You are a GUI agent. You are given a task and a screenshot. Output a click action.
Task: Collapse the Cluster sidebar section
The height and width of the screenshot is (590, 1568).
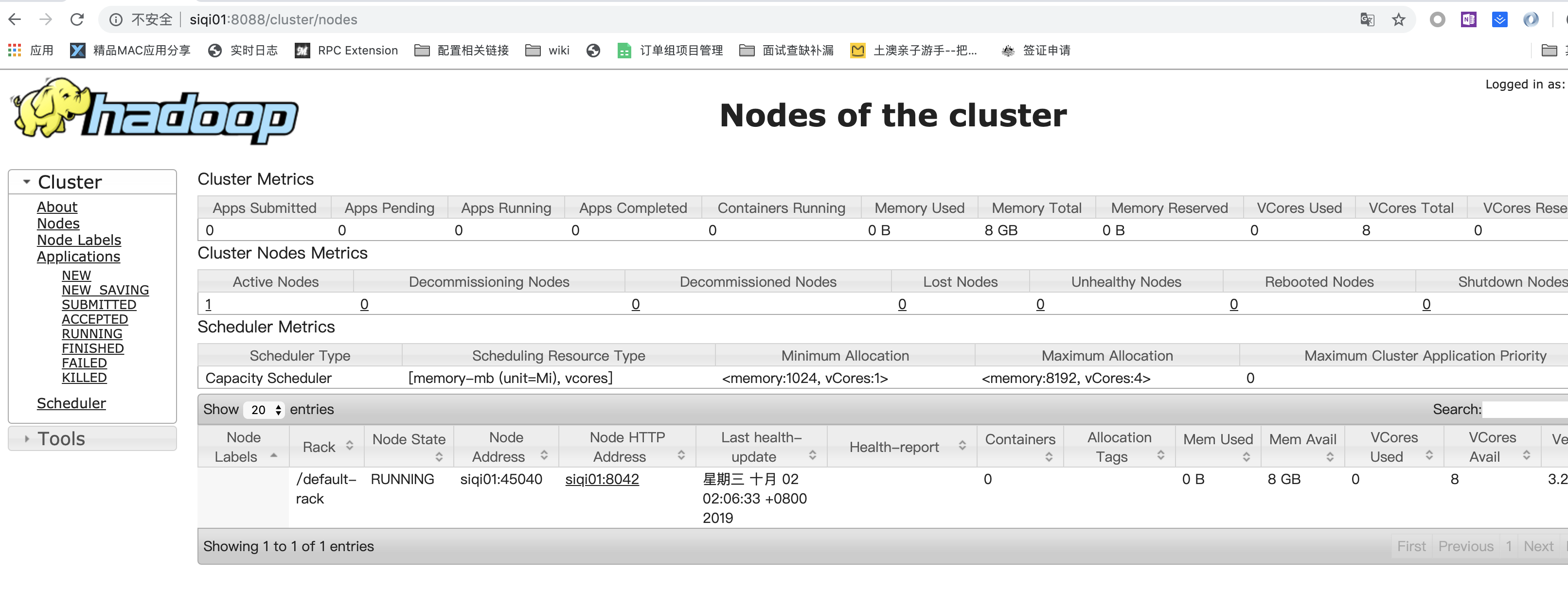[x=26, y=181]
